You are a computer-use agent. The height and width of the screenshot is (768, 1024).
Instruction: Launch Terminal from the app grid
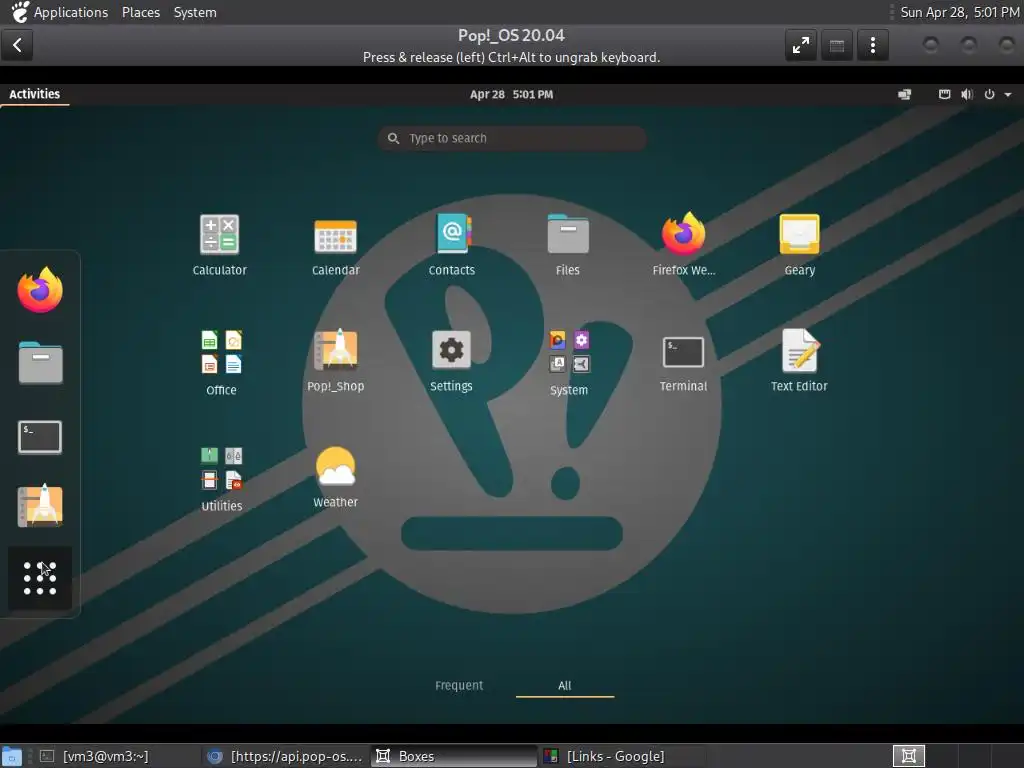[683, 363]
